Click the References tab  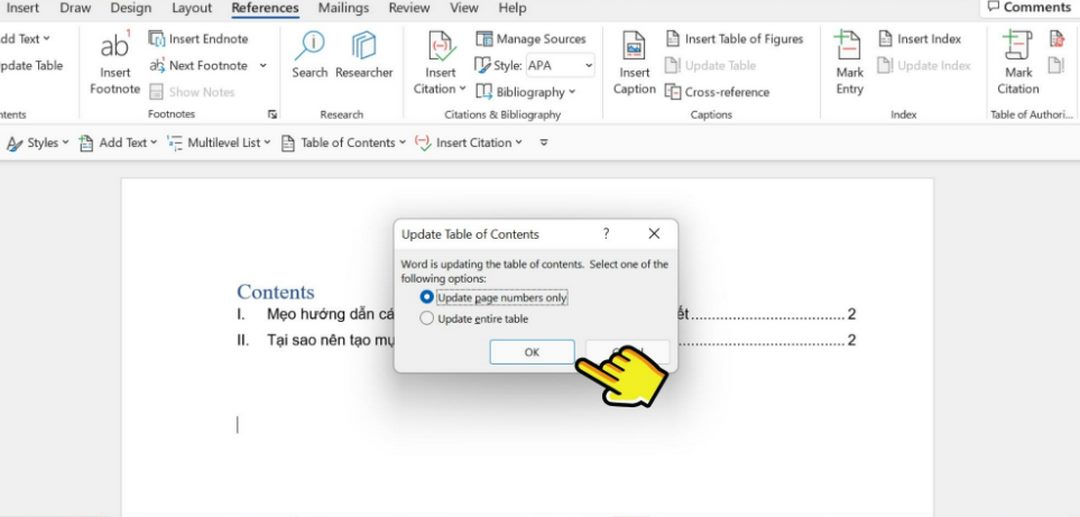point(265,8)
